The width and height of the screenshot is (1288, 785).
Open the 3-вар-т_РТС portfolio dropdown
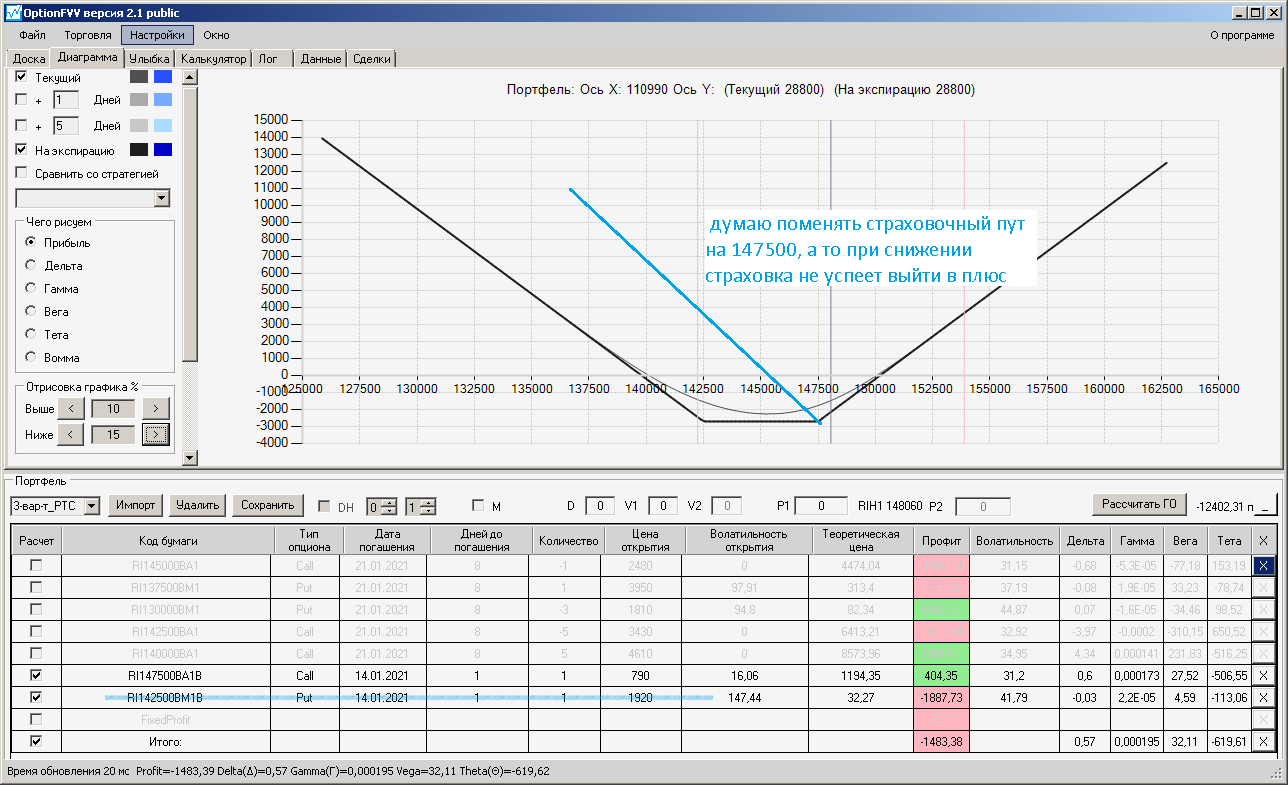[x=92, y=506]
